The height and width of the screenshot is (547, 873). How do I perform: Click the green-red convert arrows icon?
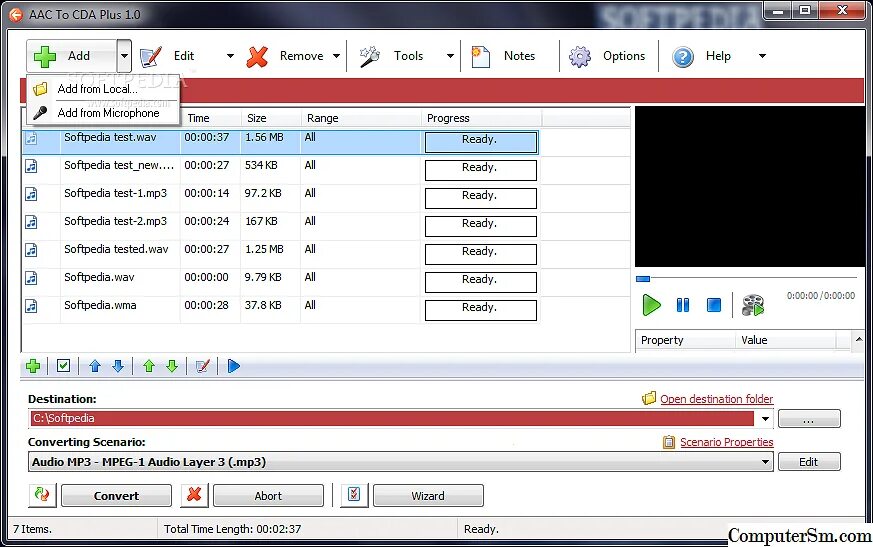coord(42,495)
